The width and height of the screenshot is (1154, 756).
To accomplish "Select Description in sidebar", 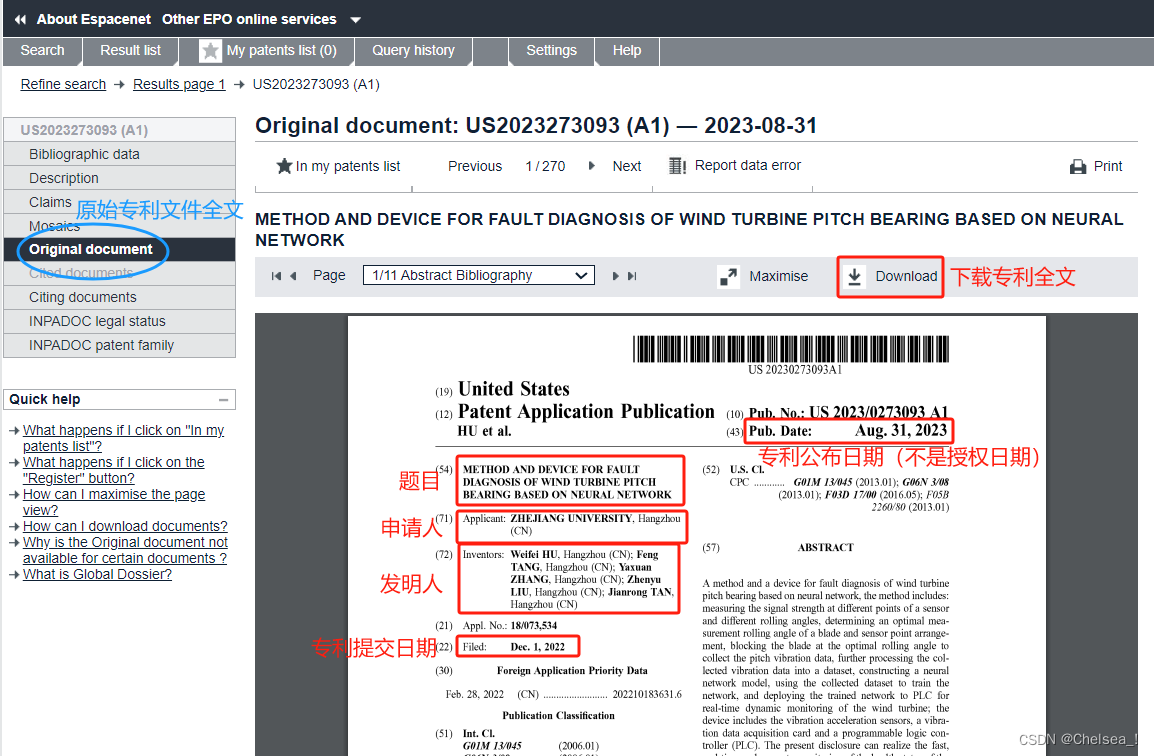I will coord(120,178).
